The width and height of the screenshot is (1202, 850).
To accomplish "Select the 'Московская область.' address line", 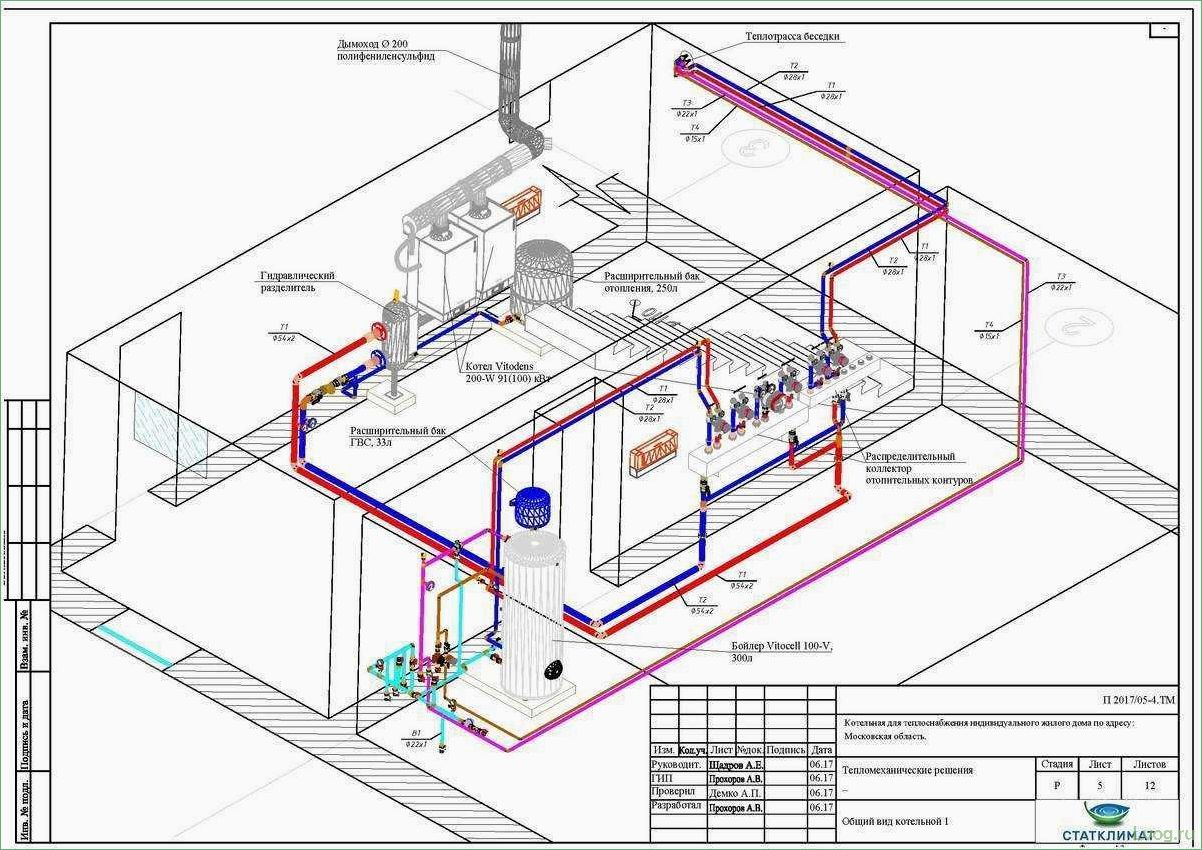I will 885,735.
